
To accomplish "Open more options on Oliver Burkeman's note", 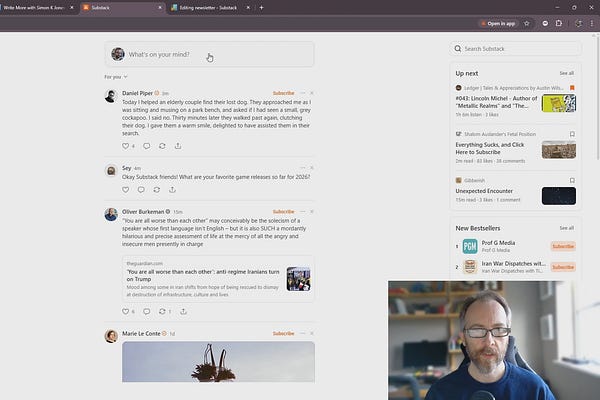I will point(303,211).
